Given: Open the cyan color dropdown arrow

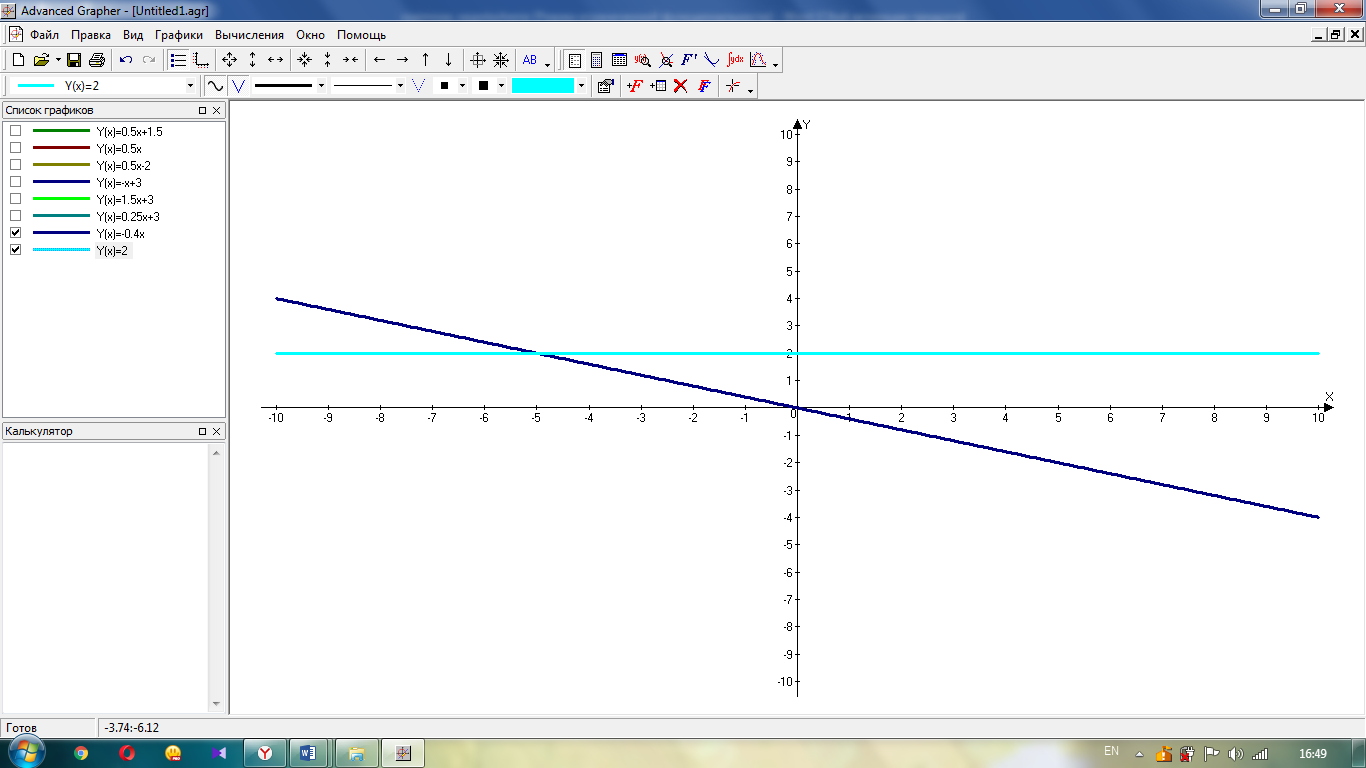Looking at the screenshot, I should point(581,86).
